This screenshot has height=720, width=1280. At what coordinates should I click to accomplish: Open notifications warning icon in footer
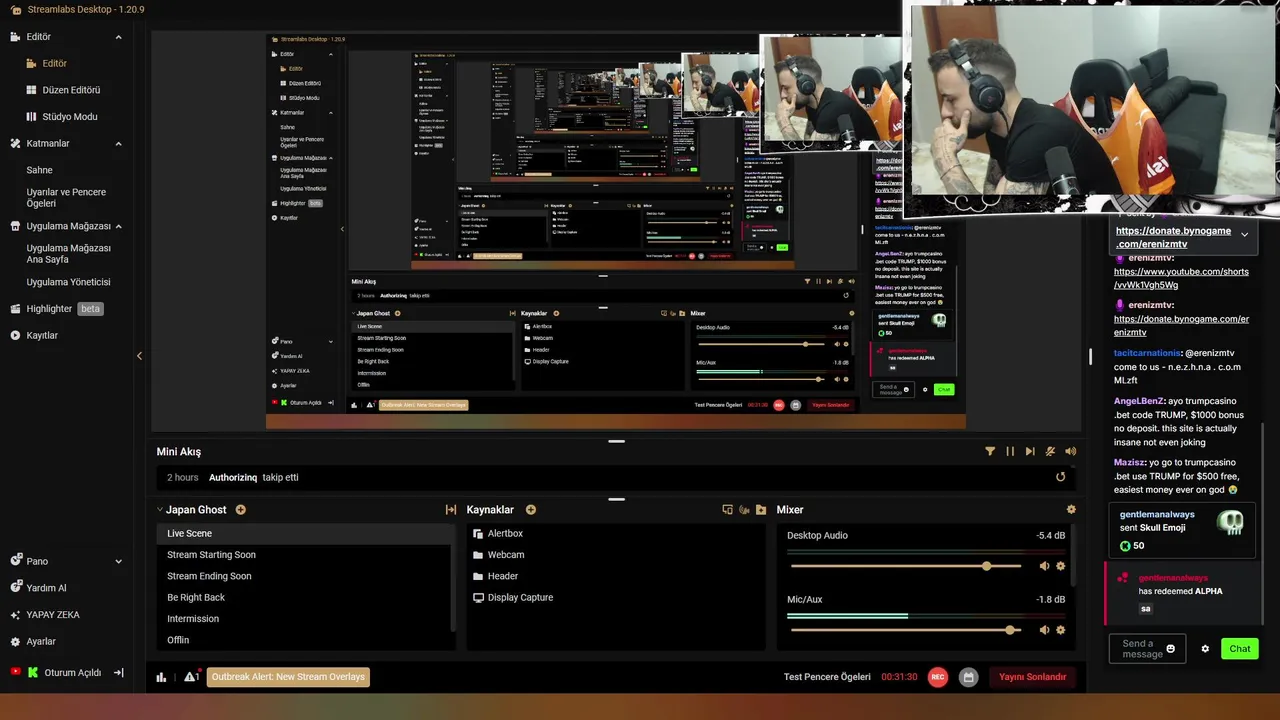point(191,677)
